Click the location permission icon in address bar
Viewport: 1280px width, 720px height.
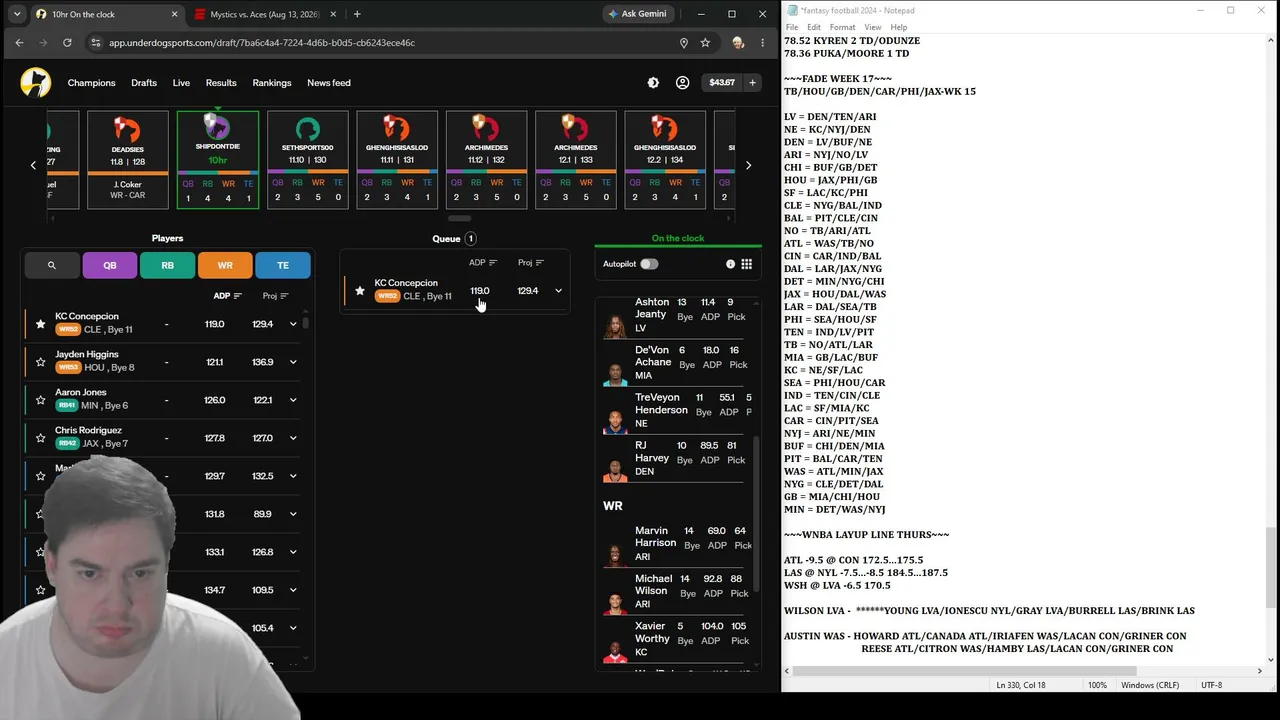(683, 43)
